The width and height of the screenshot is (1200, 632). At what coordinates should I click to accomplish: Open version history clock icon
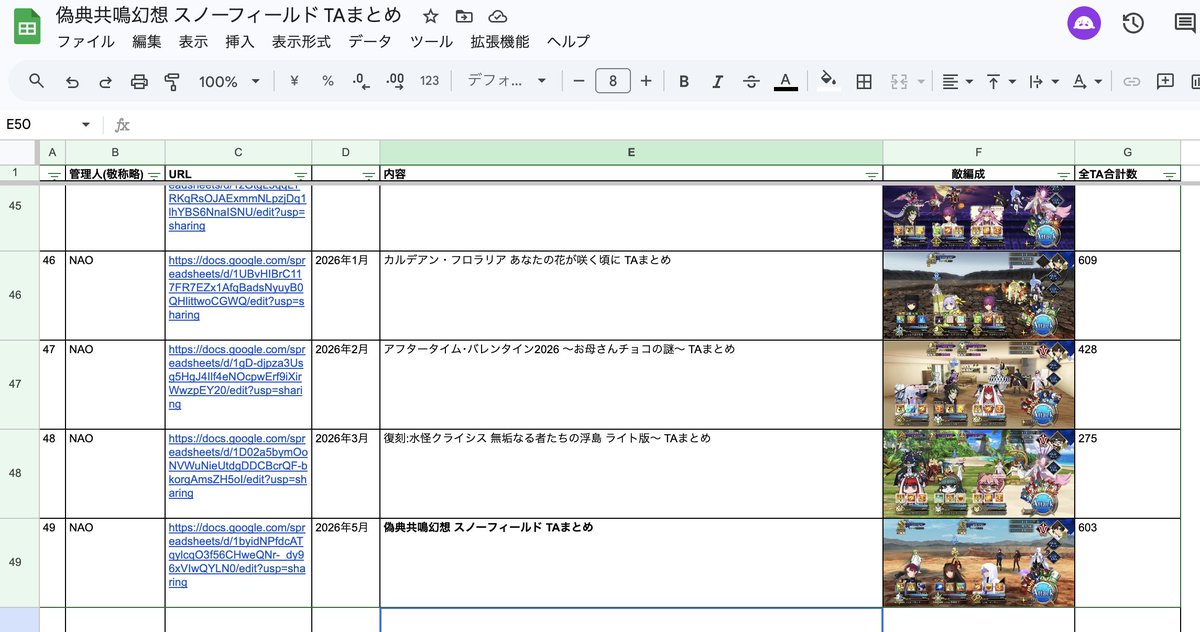point(1133,23)
